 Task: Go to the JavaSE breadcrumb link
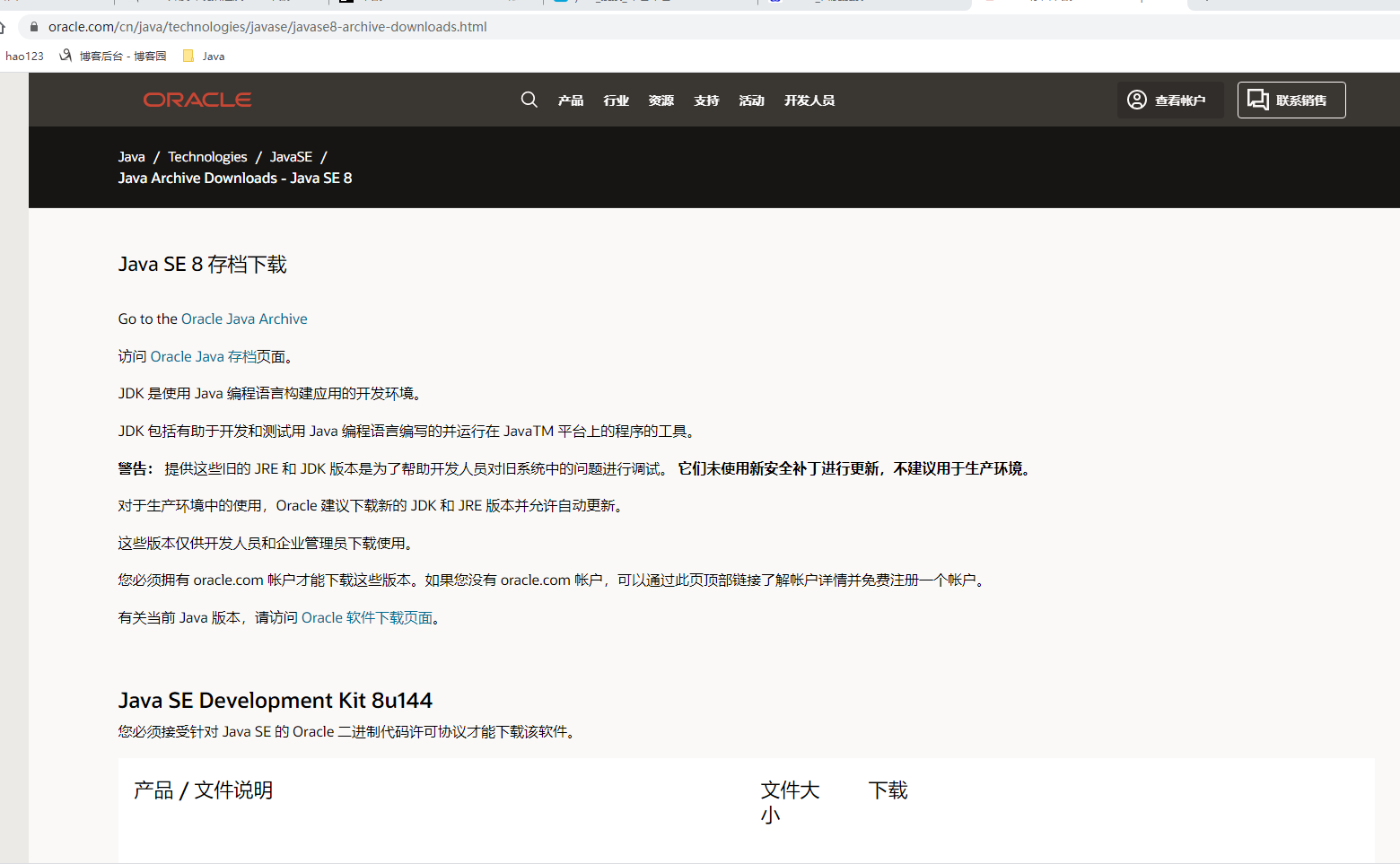click(x=291, y=157)
